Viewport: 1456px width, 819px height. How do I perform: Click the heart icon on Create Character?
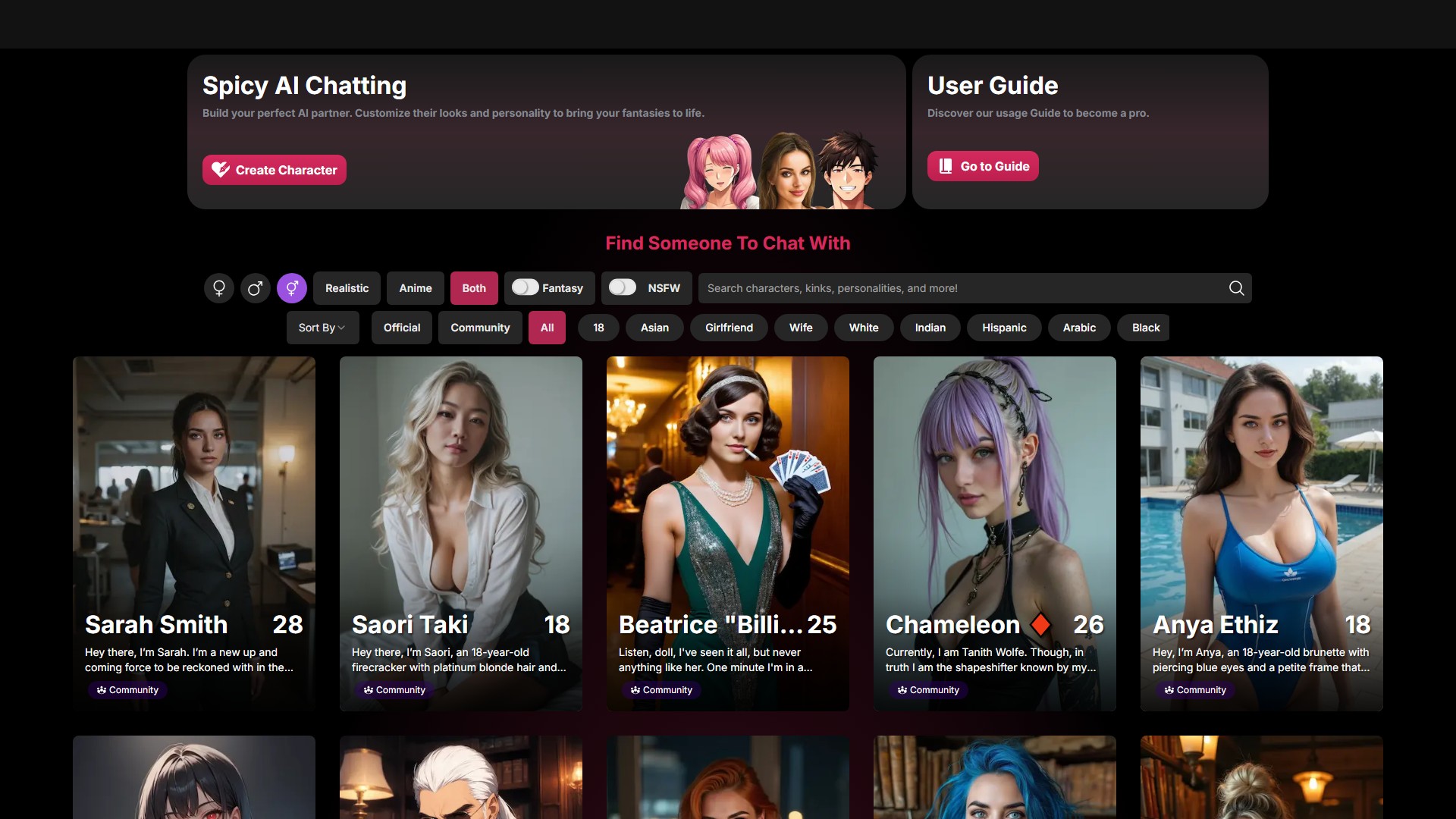220,170
